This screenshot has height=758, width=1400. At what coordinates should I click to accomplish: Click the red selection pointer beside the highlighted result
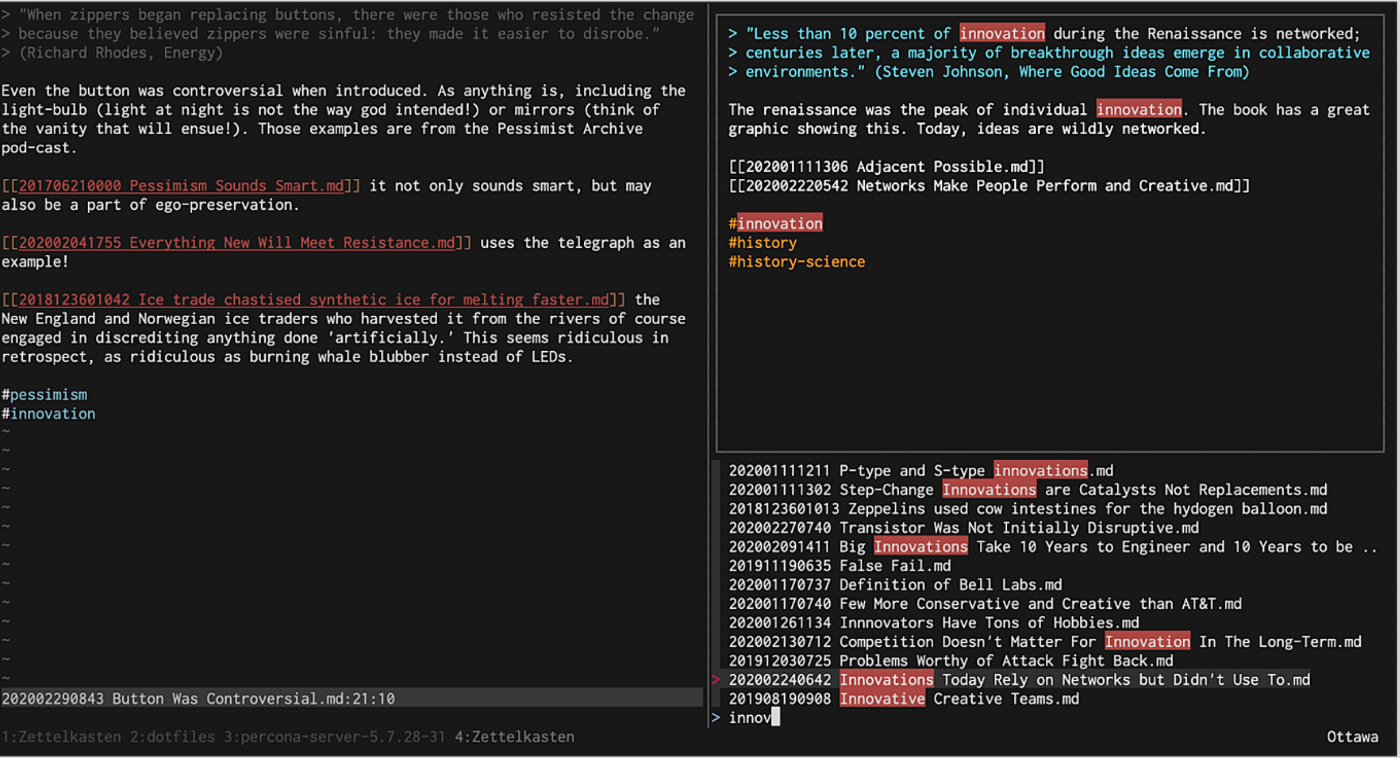point(716,680)
